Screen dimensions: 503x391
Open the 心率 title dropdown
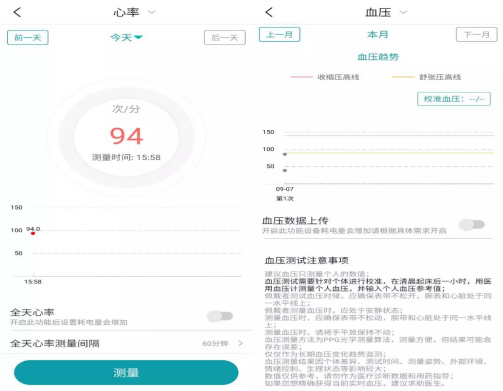click(x=151, y=12)
